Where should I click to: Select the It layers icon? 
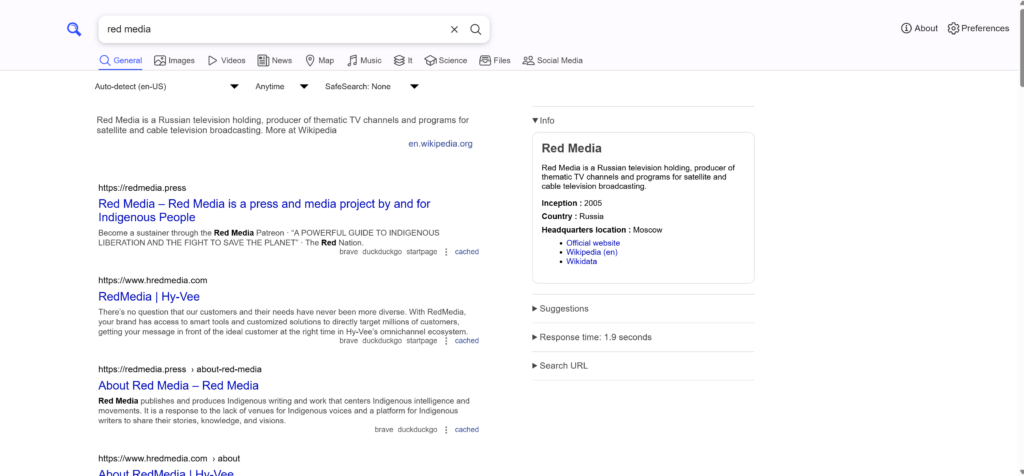click(x=399, y=60)
